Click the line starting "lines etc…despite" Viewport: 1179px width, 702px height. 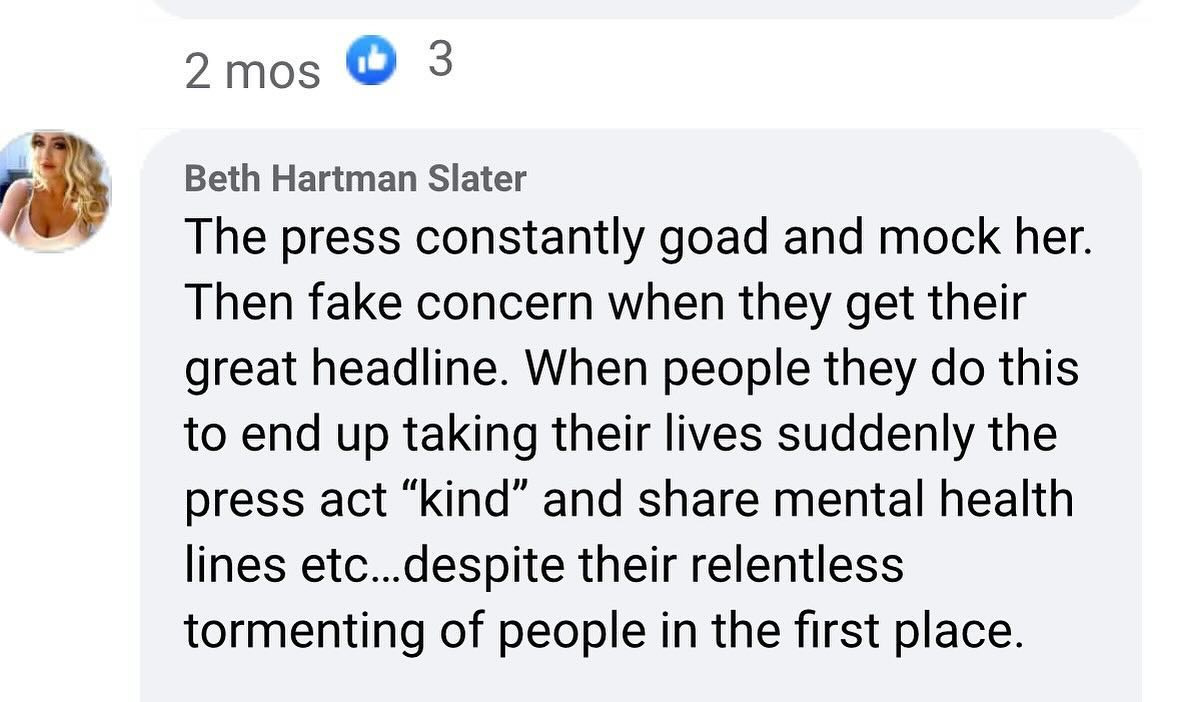[x=543, y=564]
